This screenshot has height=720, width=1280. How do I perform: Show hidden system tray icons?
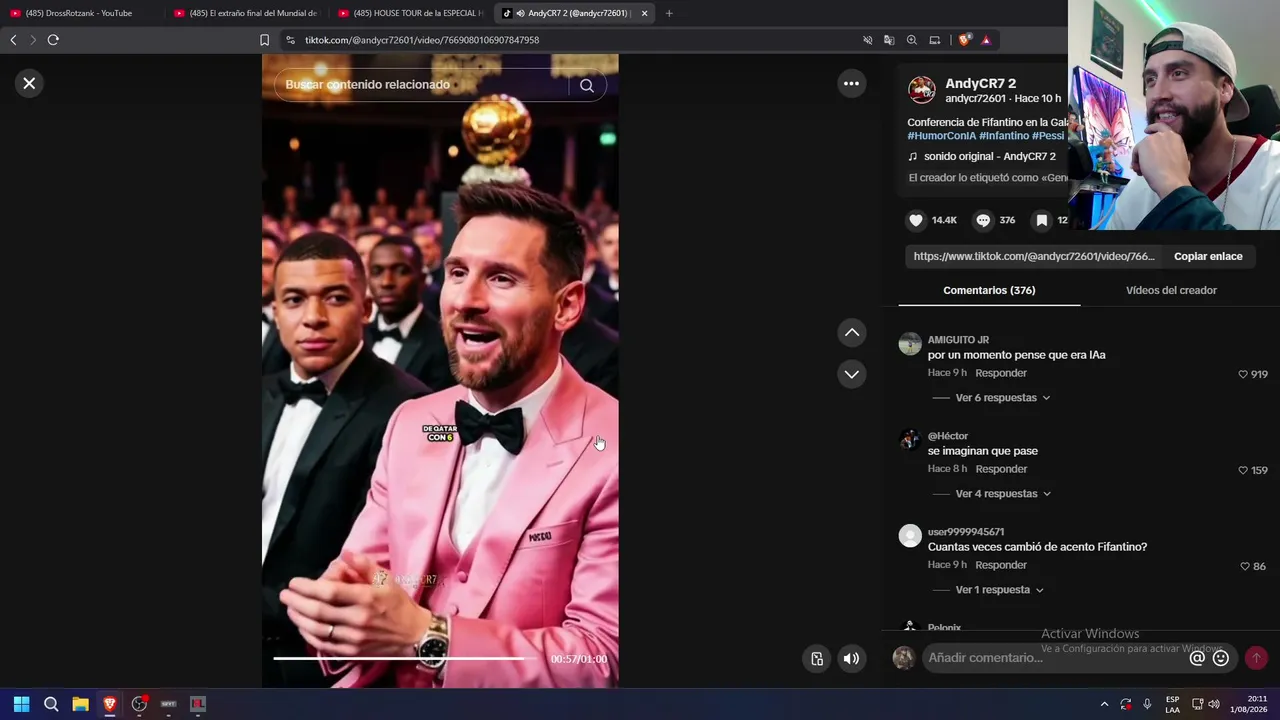1104,704
